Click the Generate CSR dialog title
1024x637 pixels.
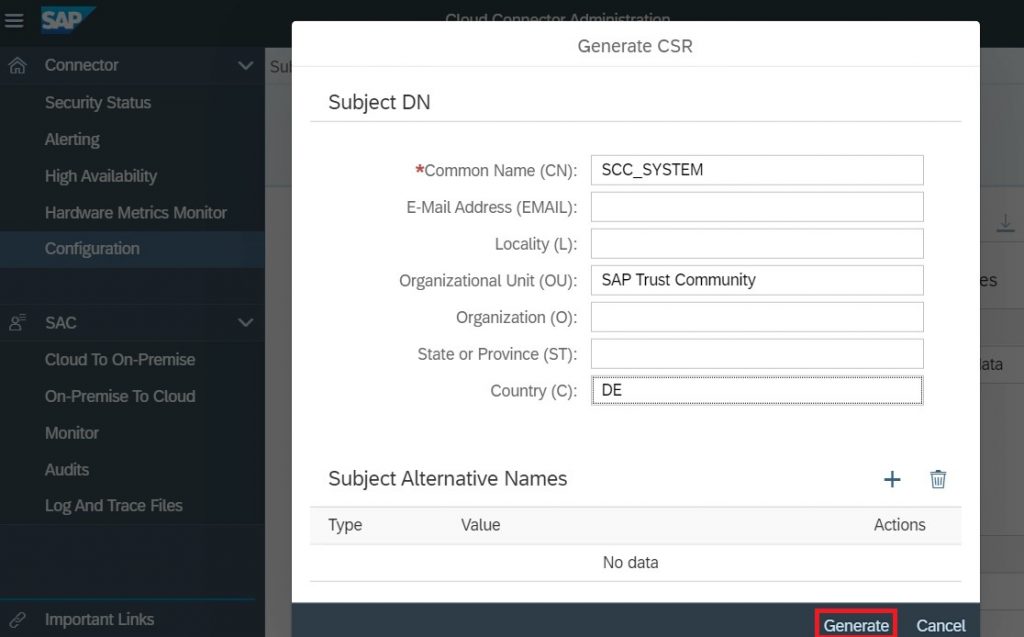[635, 46]
